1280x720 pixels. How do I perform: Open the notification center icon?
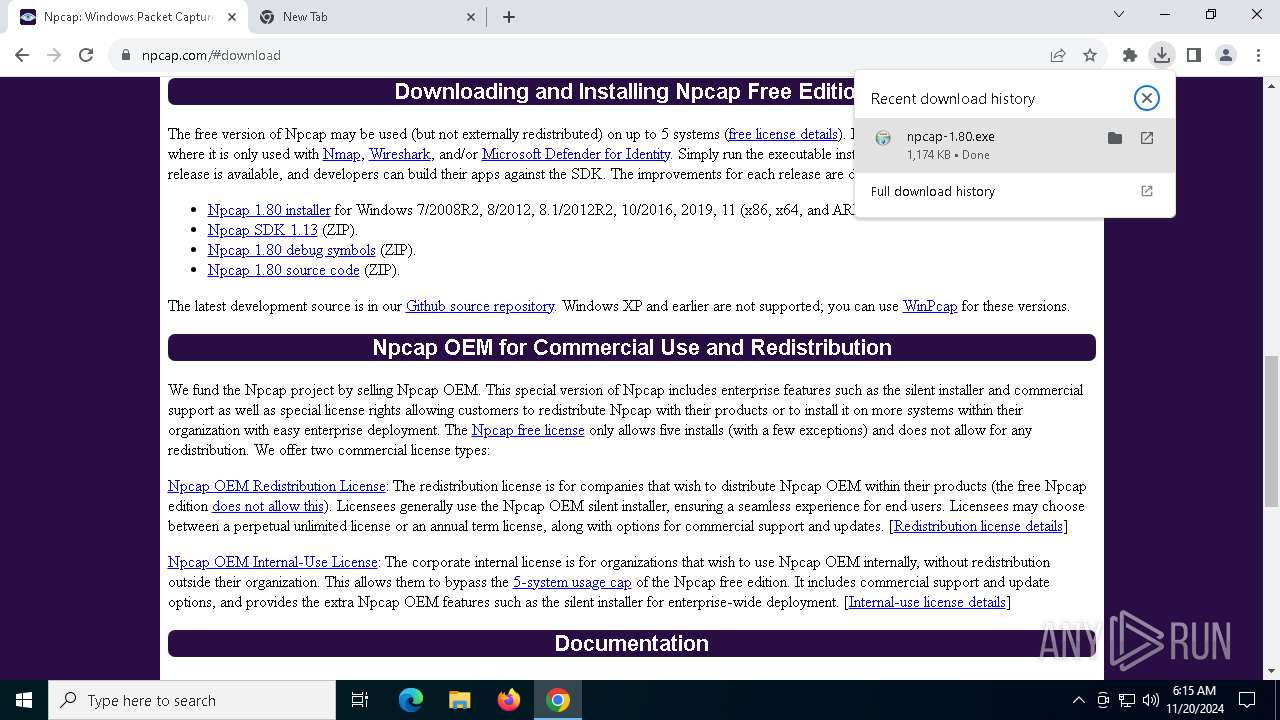(x=1247, y=700)
